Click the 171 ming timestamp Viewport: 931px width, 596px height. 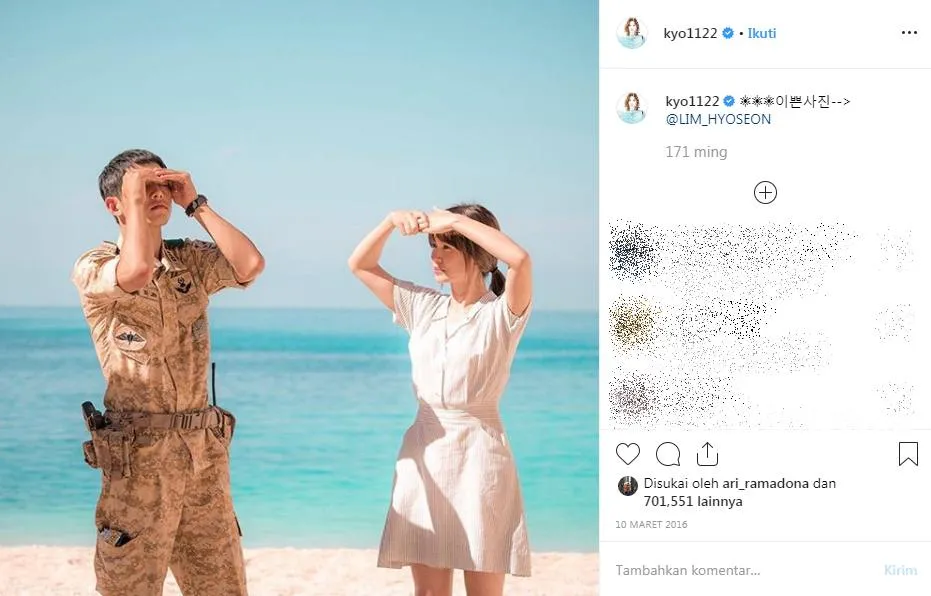[x=696, y=153]
